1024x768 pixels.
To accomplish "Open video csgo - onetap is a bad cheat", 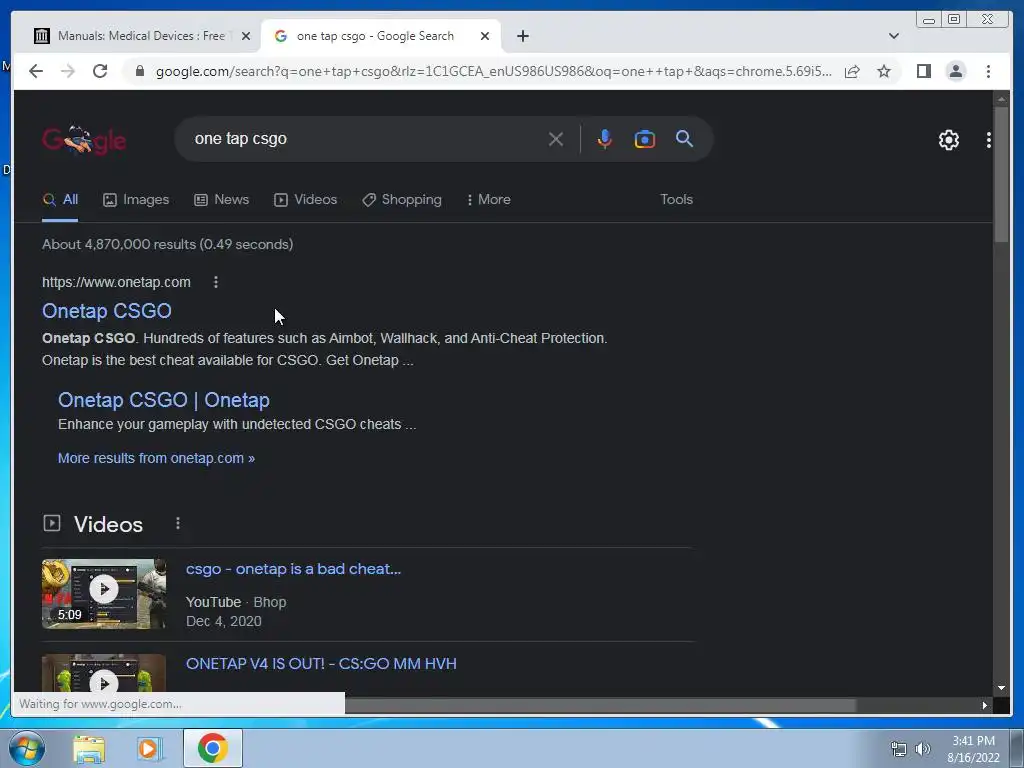I will [293, 569].
